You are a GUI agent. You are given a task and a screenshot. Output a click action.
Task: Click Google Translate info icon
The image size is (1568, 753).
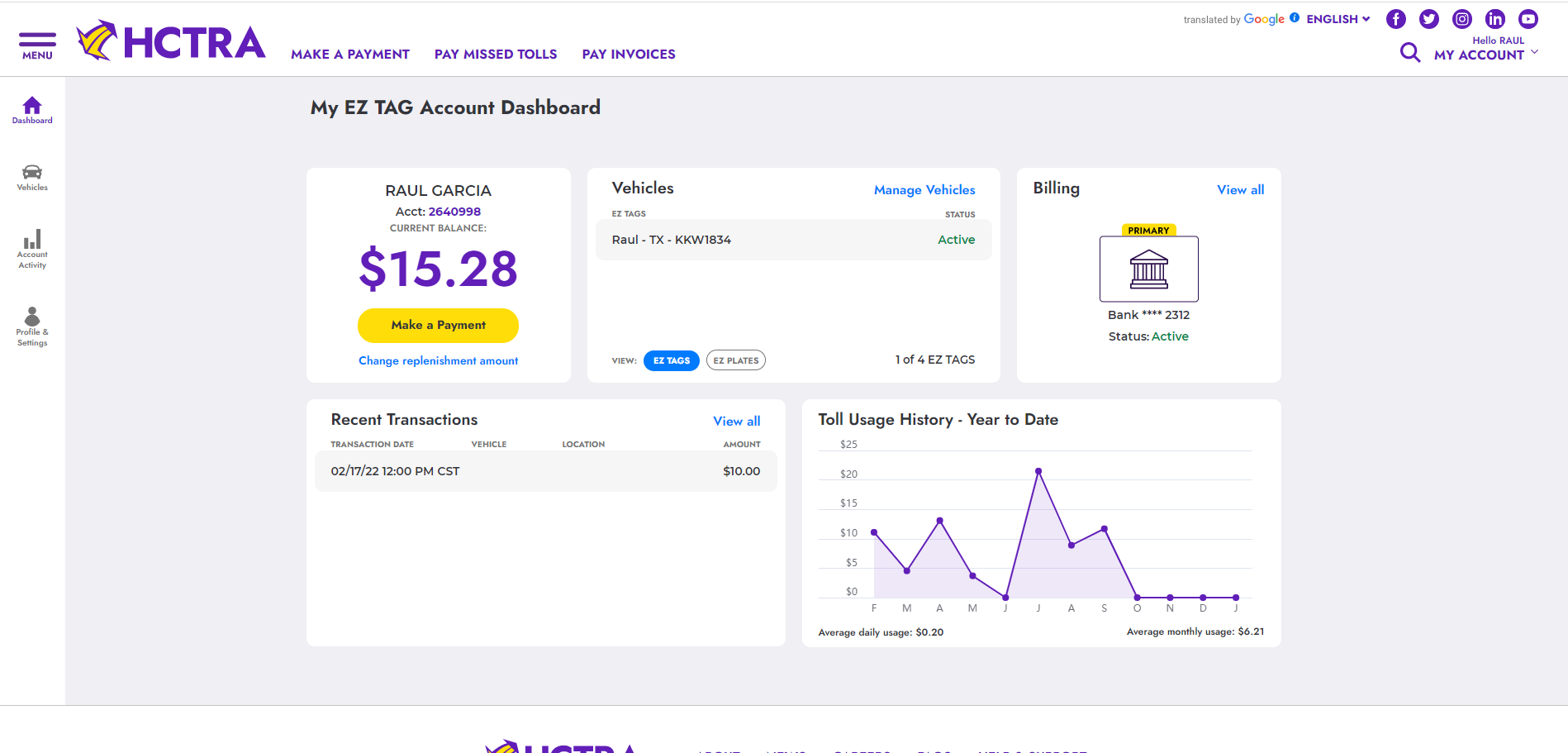(1295, 17)
